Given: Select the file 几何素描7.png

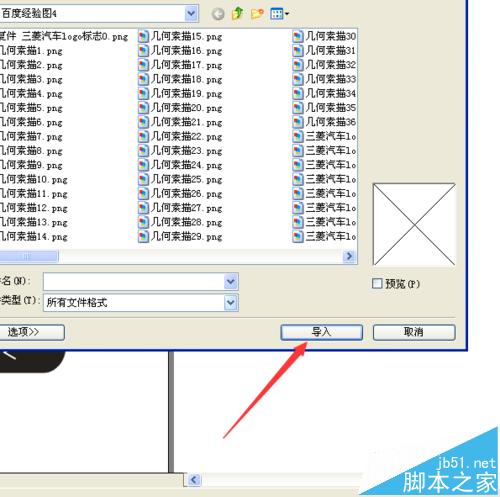Looking at the screenshot, I should pos(31,137).
